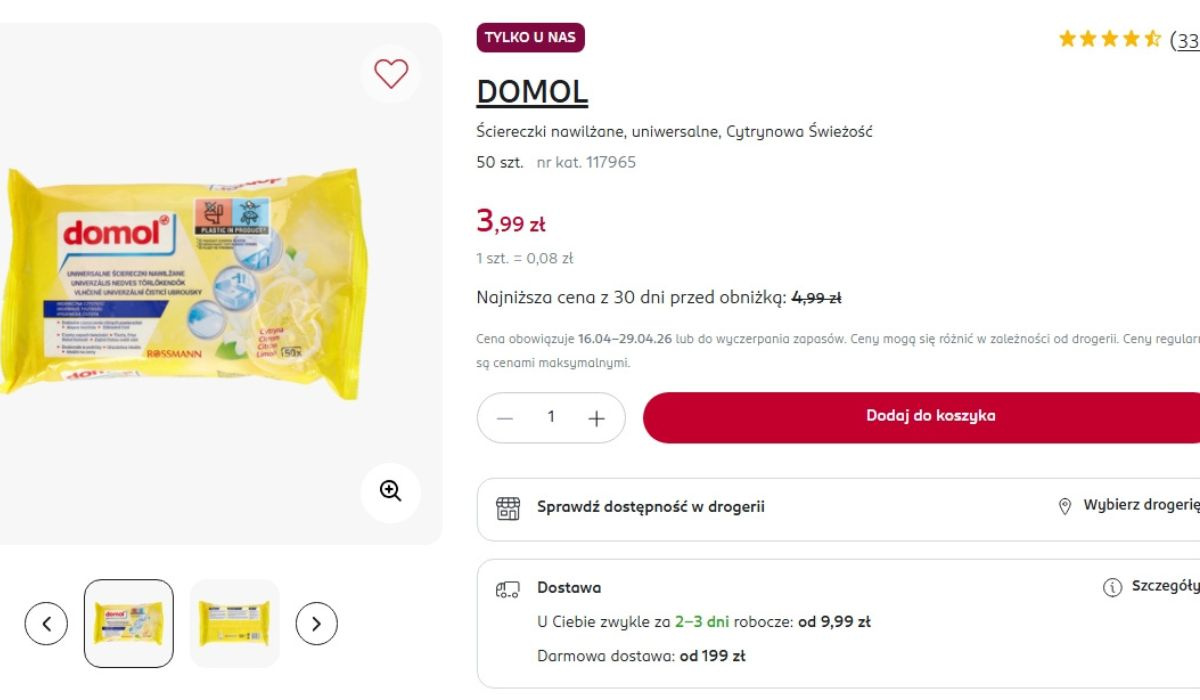Viewport: 1200px width, 700px height.
Task: Show previous product image thumbnail arrow
Action: (46, 624)
